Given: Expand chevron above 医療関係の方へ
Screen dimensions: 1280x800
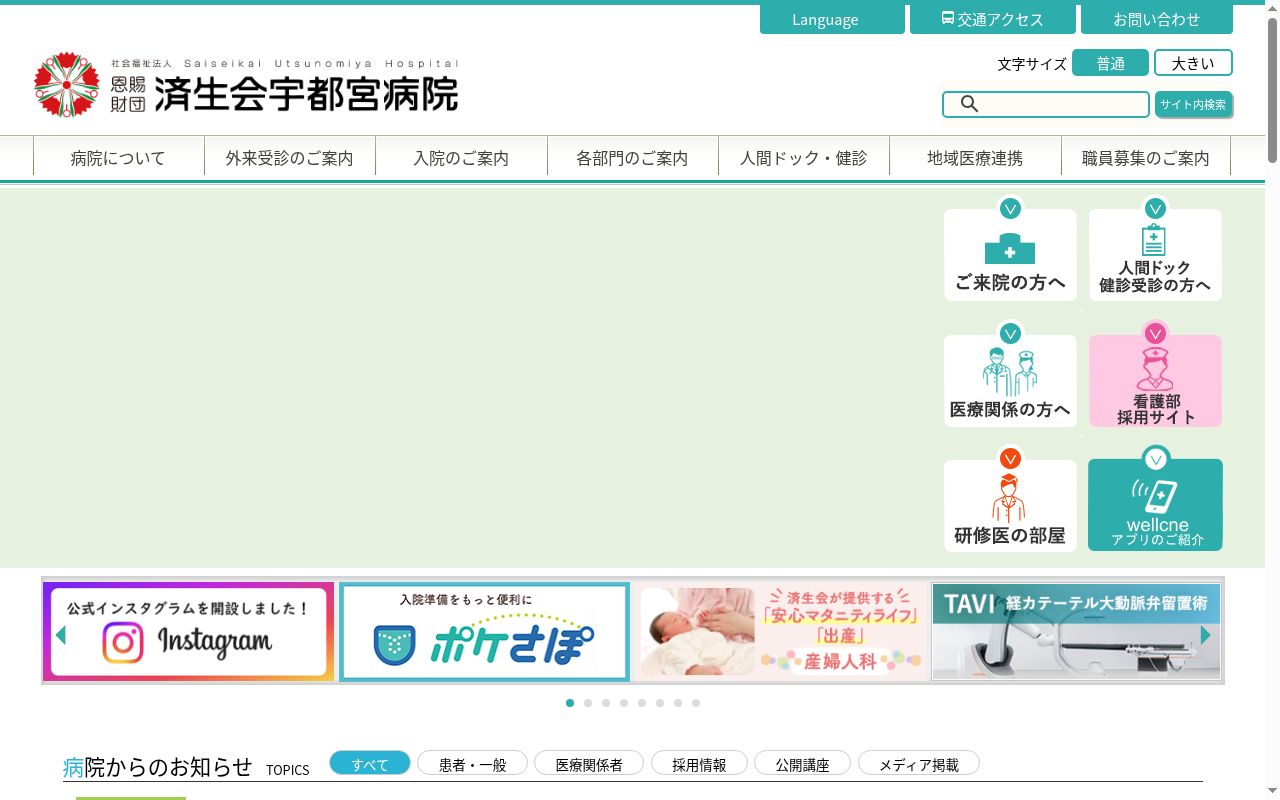Looking at the screenshot, I should pos(1010,334).
